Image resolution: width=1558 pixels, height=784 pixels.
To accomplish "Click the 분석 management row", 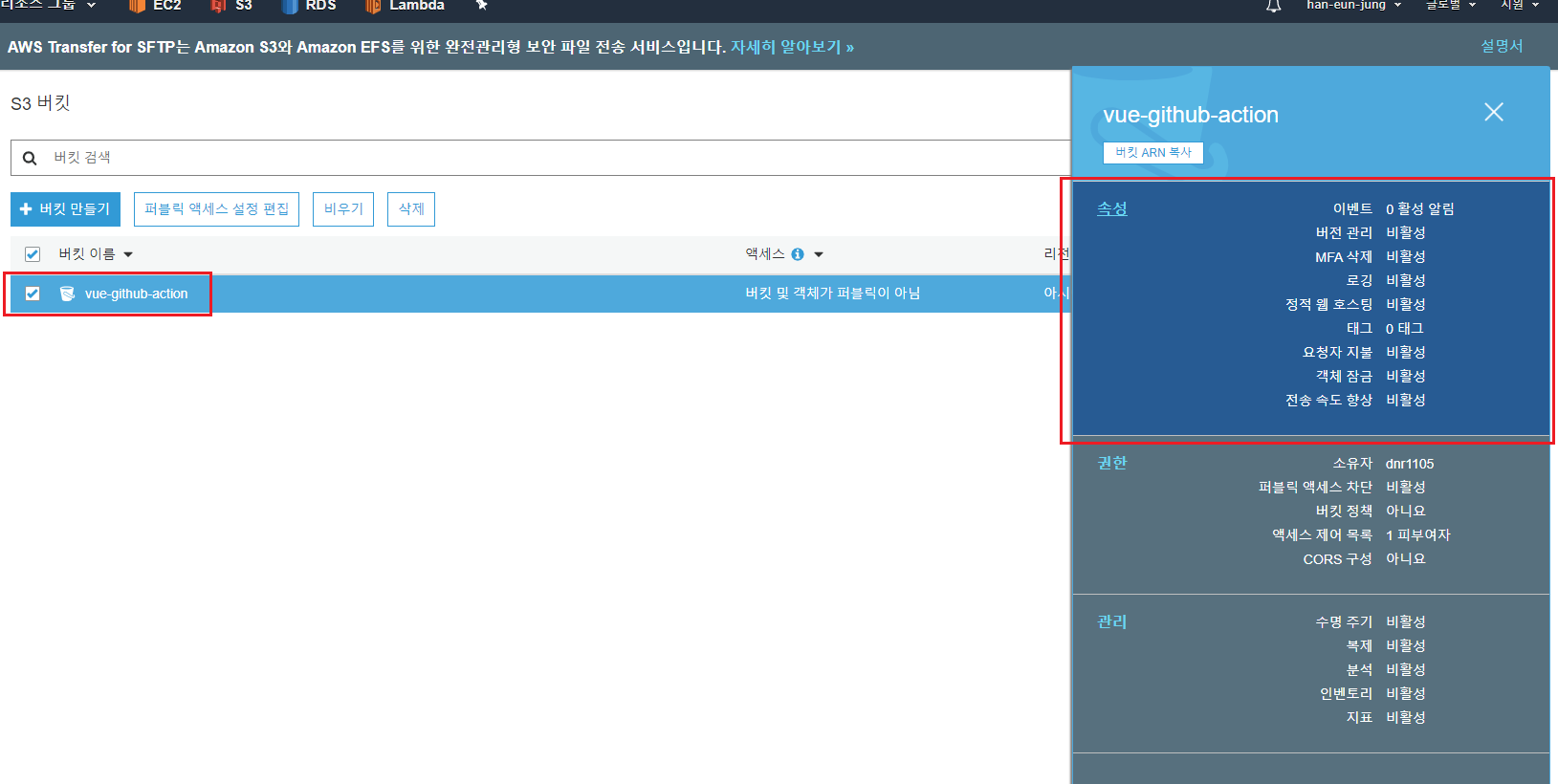I will point(1386,669).
